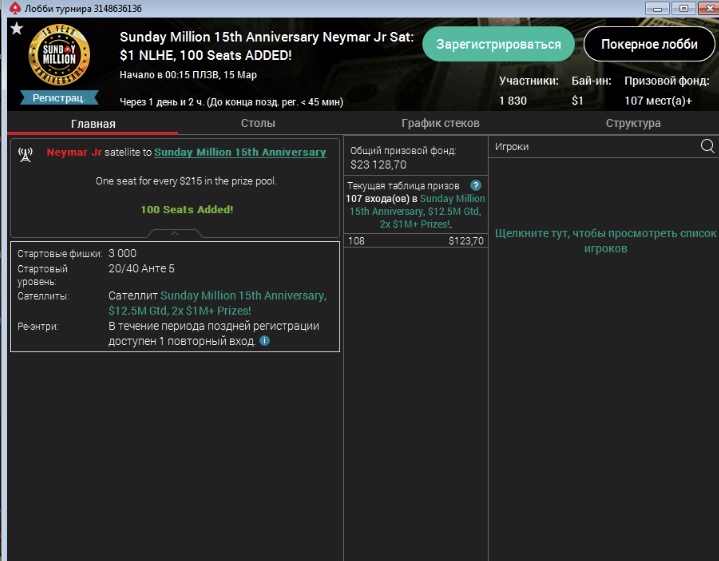Click the Призовой фонд value 107 мест(а)+
Viewport: 719px width, 561px height.
tap(658, 101)
